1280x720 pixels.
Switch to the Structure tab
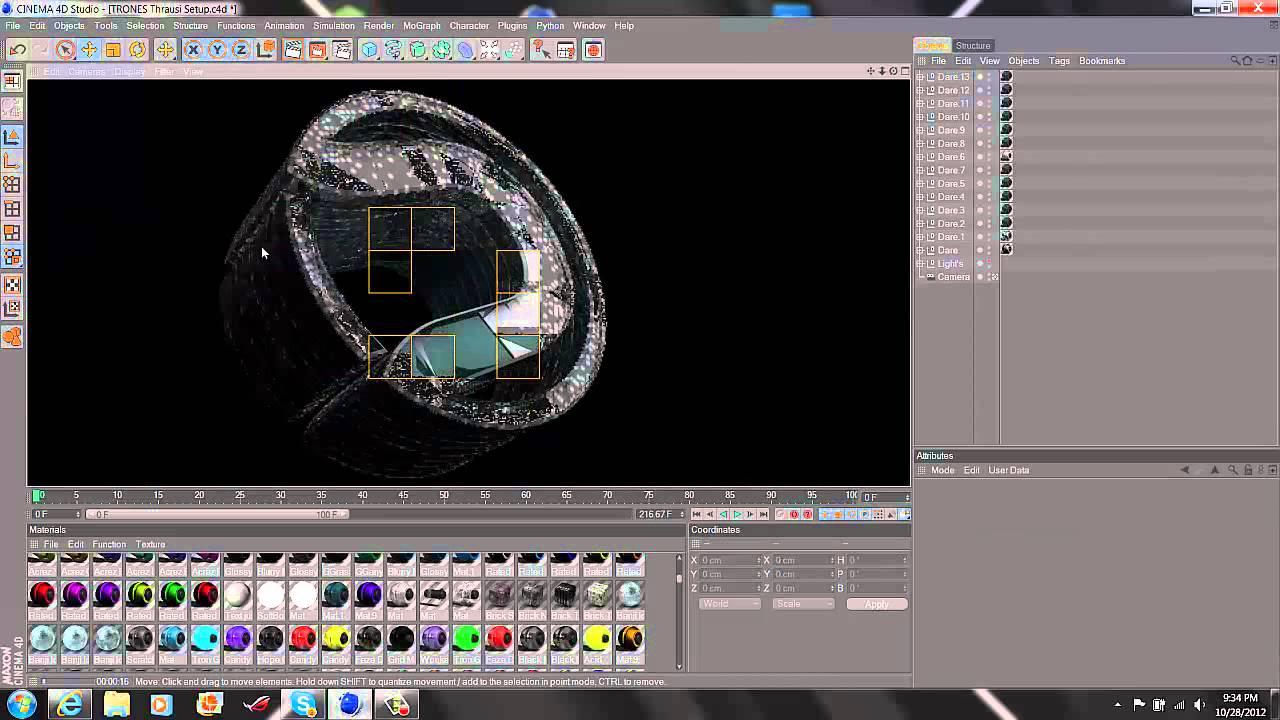972,45
